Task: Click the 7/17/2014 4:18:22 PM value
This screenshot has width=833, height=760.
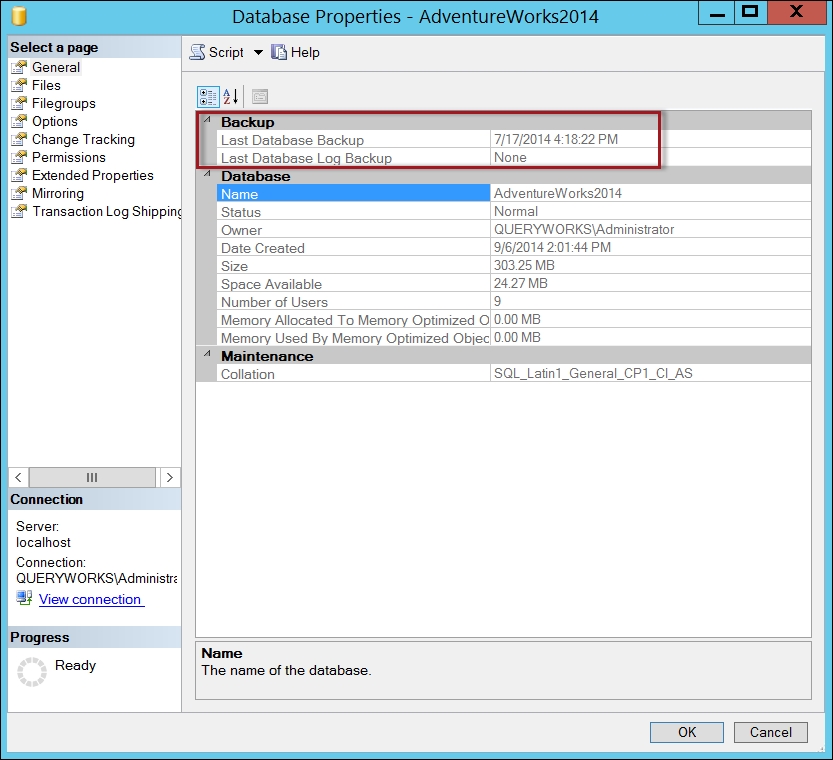Action: pos(556,139)
